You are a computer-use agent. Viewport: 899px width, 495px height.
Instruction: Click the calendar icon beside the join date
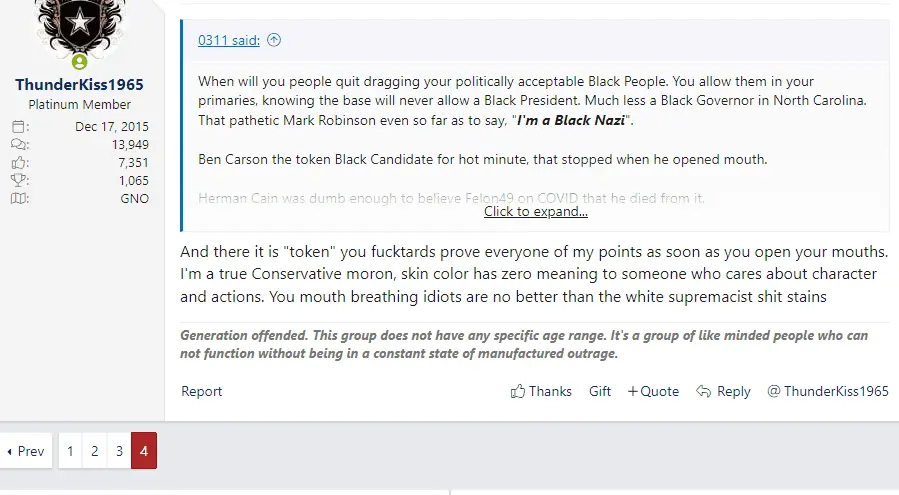19,127
